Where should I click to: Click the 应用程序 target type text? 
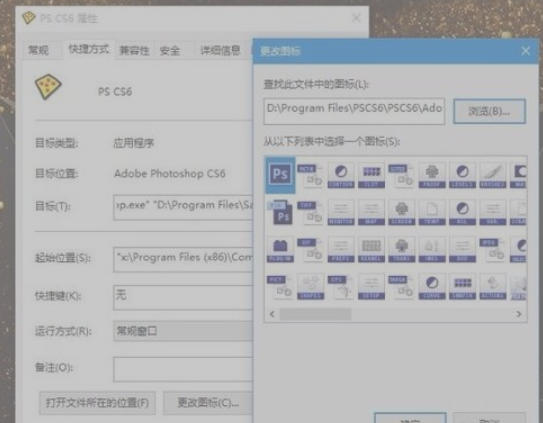tap(134, 143)
